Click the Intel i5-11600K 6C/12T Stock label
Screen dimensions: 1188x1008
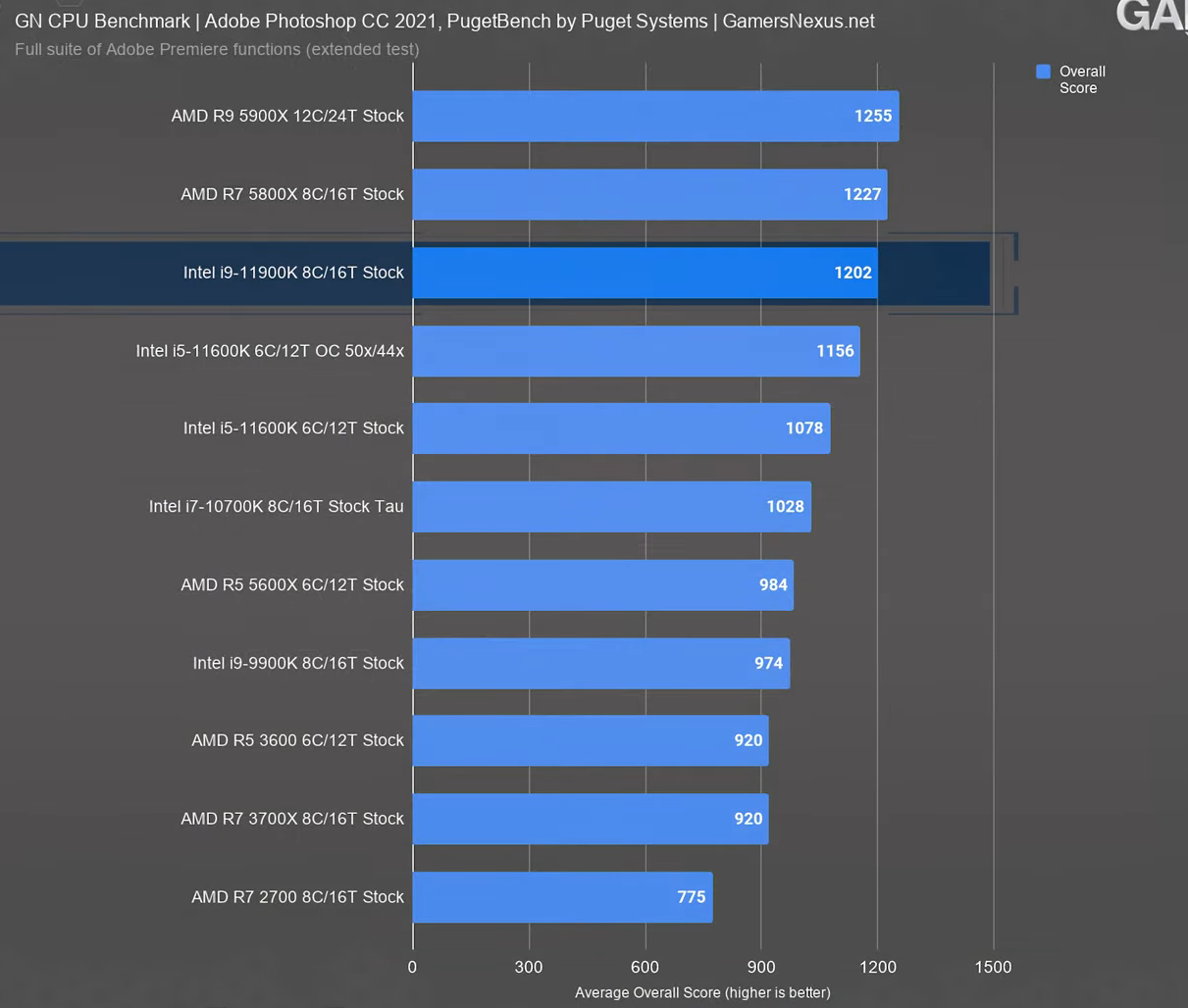pyautogui.click(x=293, y=428)
